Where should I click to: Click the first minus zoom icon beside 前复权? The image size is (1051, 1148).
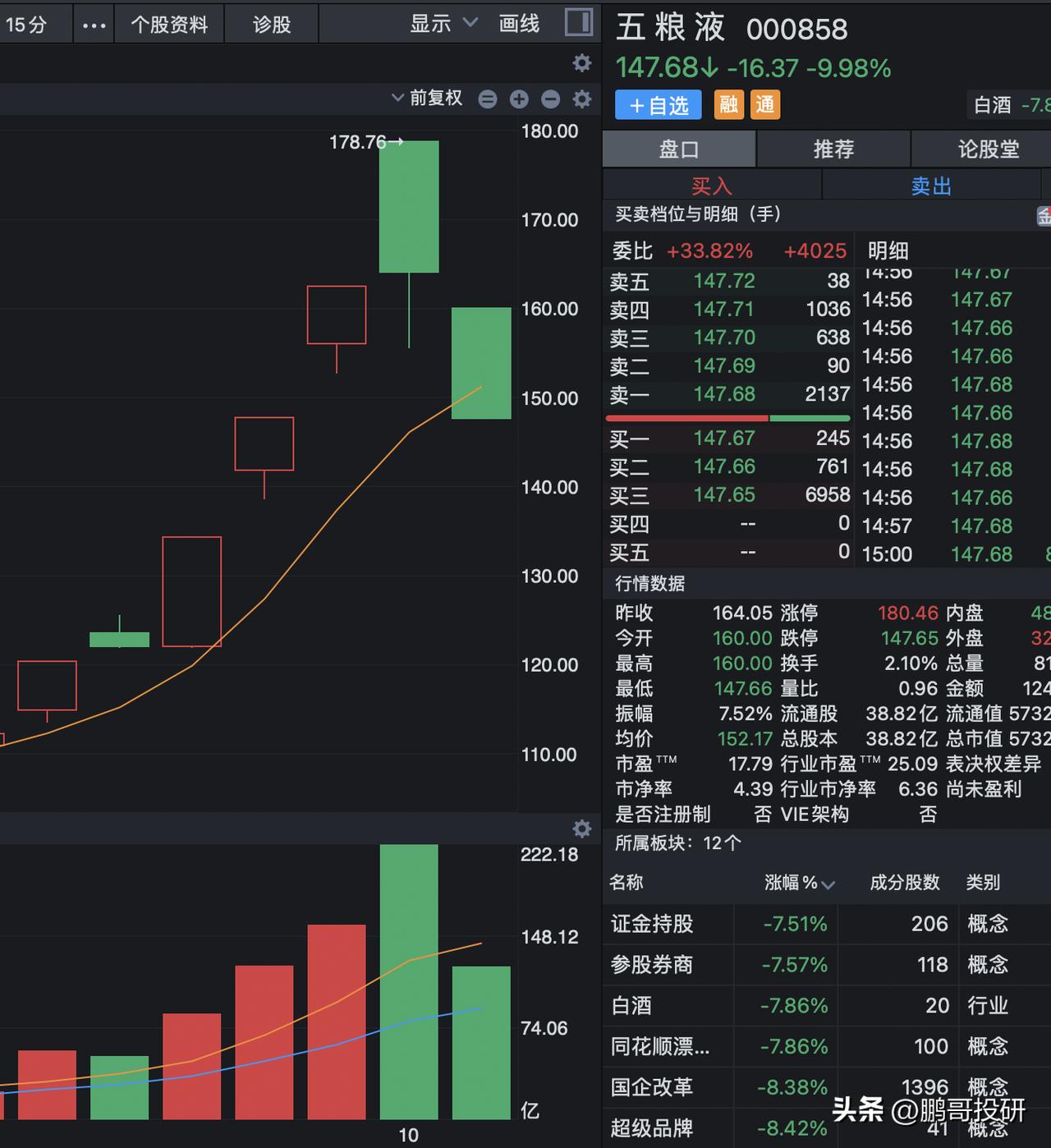488,99
